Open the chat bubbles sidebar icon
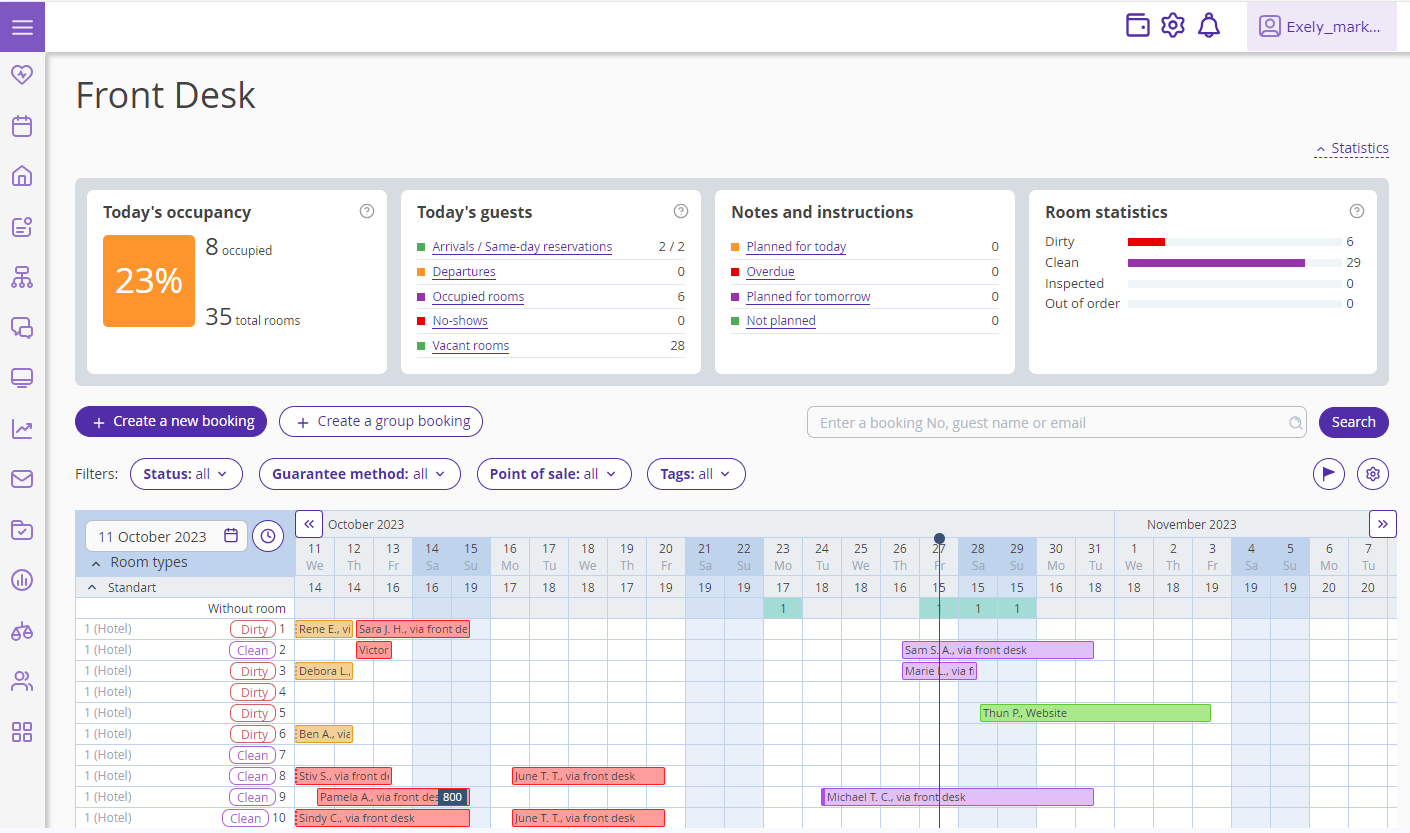The image size is (1410, 833). 22,327
